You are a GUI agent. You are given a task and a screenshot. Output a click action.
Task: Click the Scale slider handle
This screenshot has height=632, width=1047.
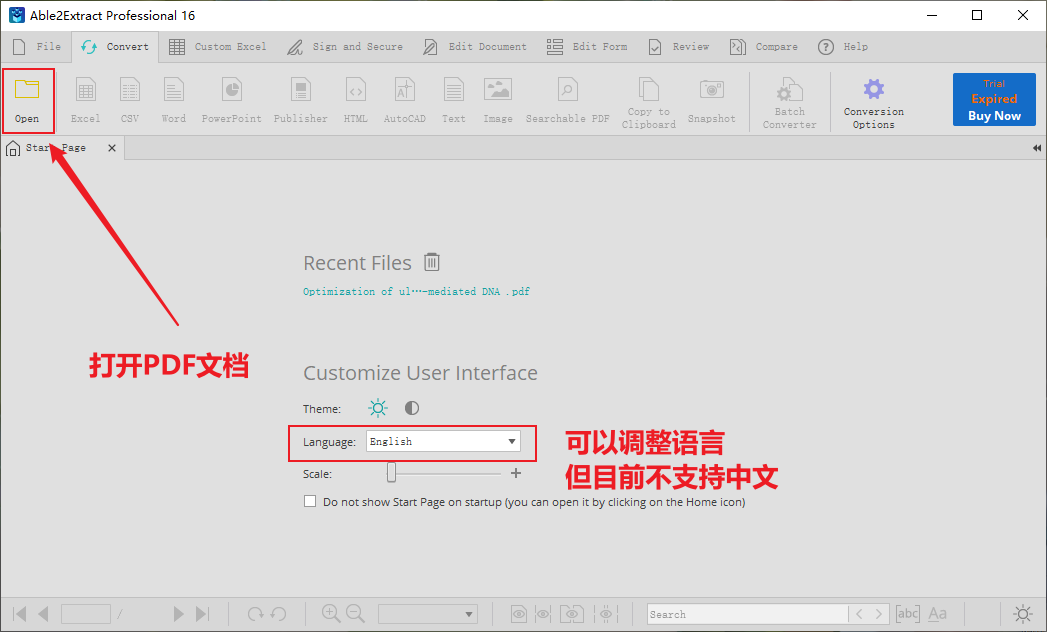tap(391, 473)
